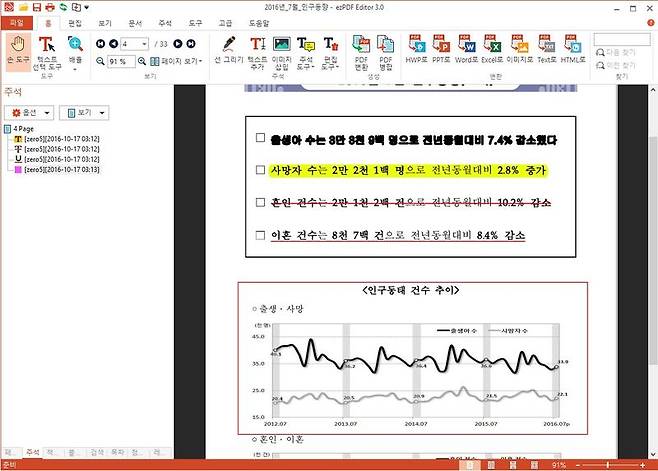Convert the PDF to PPT
Image resolution: width=658 pixels, height=471 pixels.
point(441,49)
